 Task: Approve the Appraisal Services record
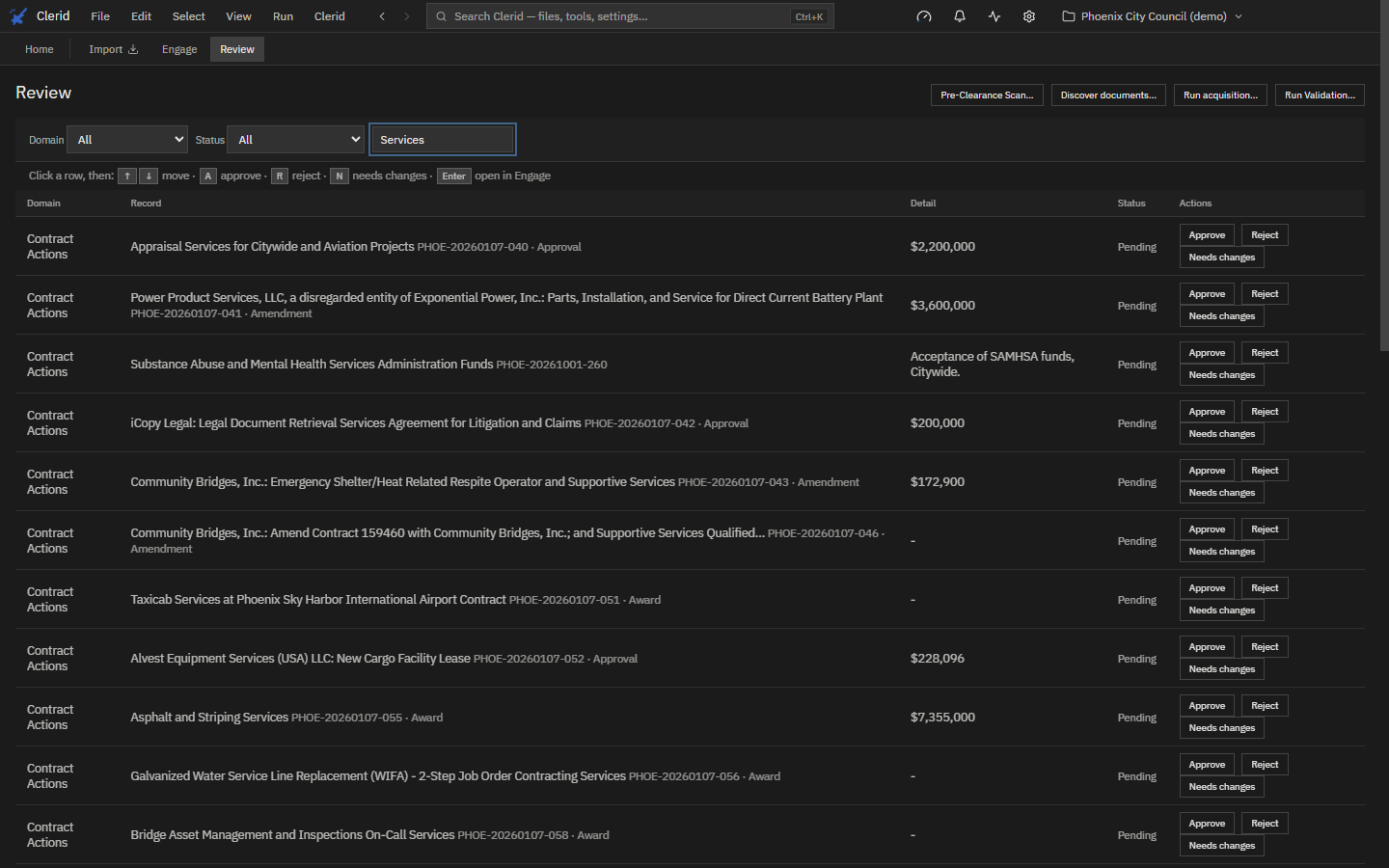pos(1207,235)
